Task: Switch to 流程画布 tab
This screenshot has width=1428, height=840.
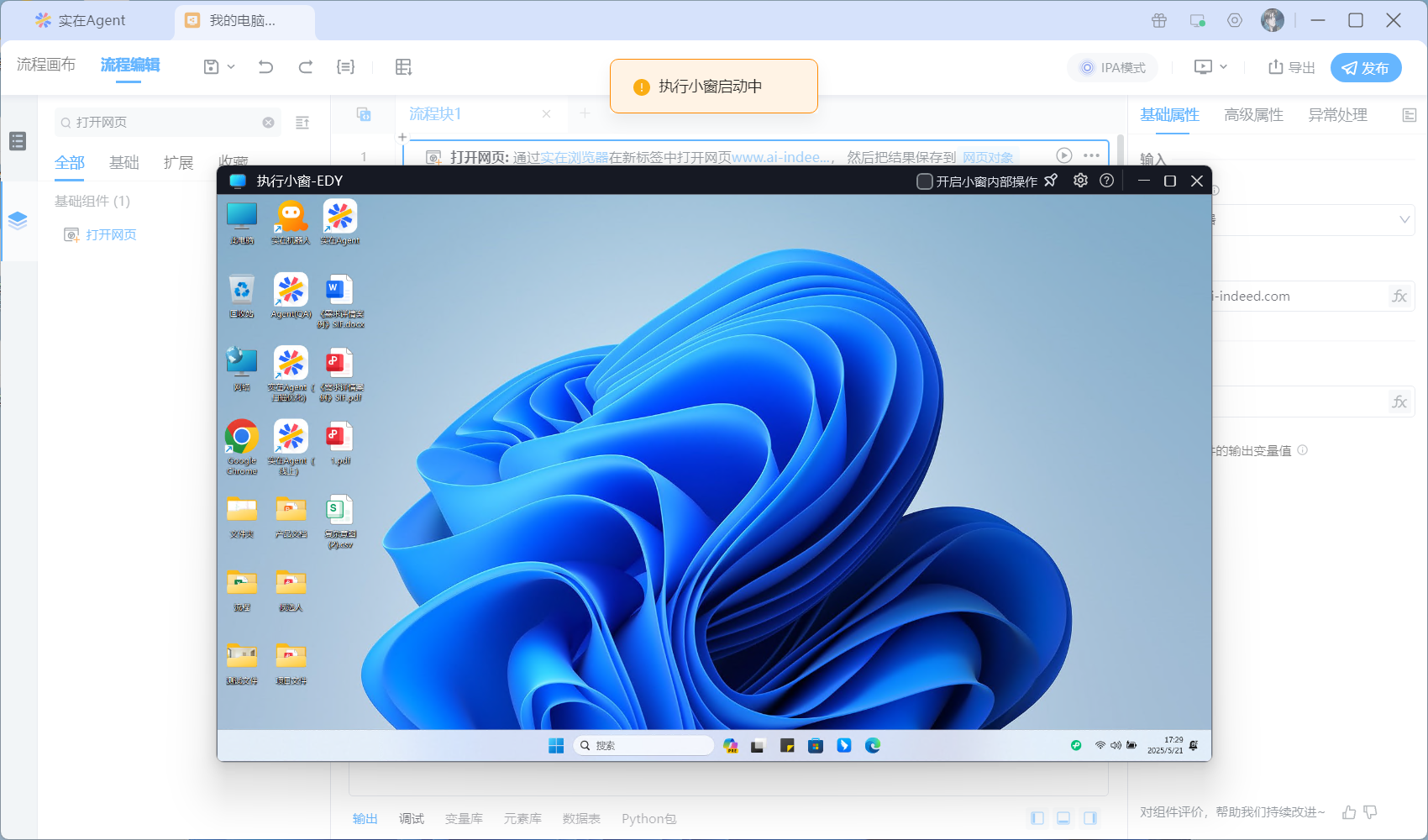Action: (x=46, y=65)
